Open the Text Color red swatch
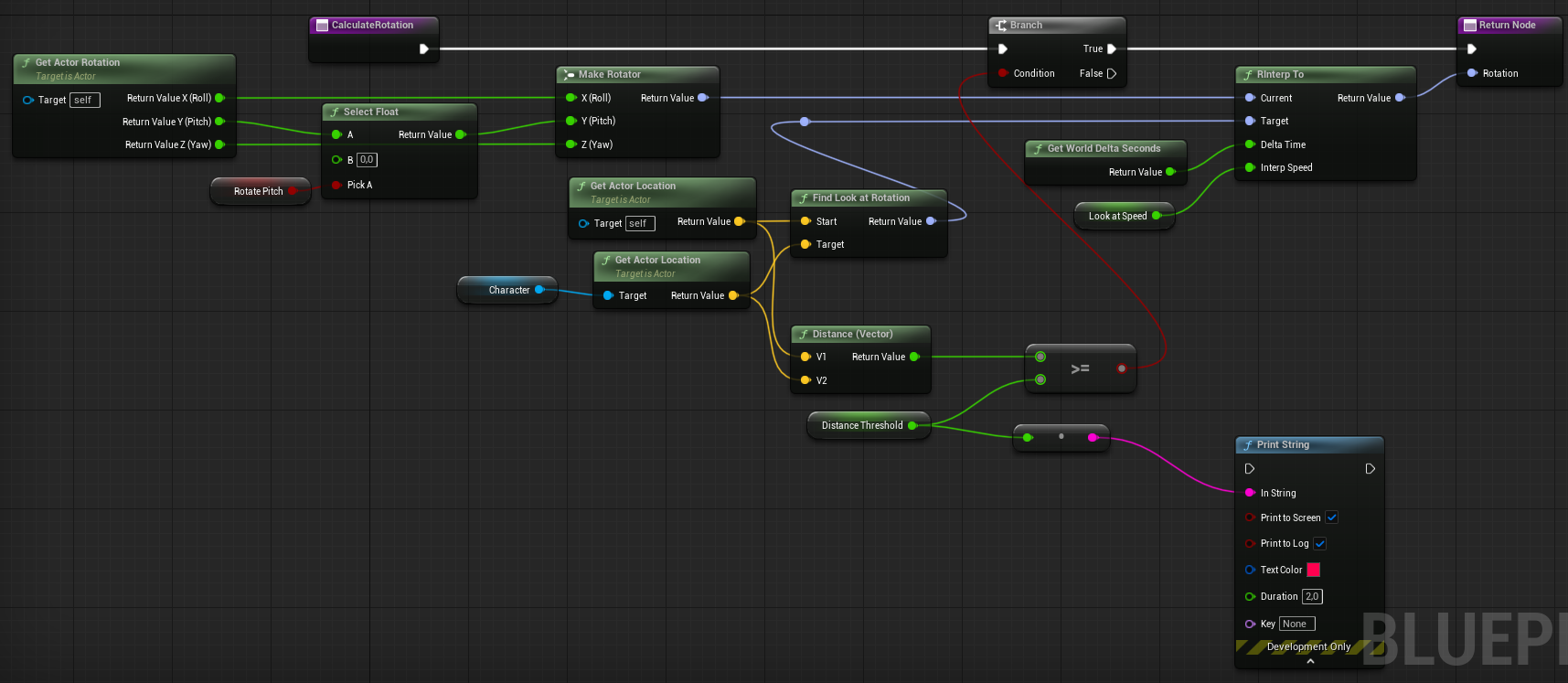This screenshot has width=1568, height=683. click(x=1314, y=570)
